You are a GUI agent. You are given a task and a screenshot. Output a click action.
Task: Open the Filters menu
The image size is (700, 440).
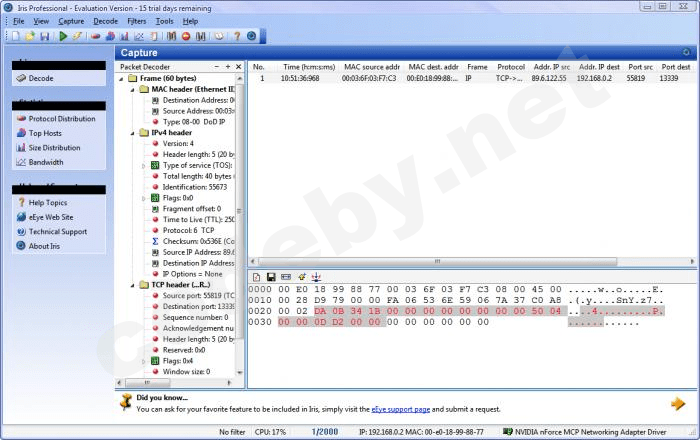click(x=136, y=20)
